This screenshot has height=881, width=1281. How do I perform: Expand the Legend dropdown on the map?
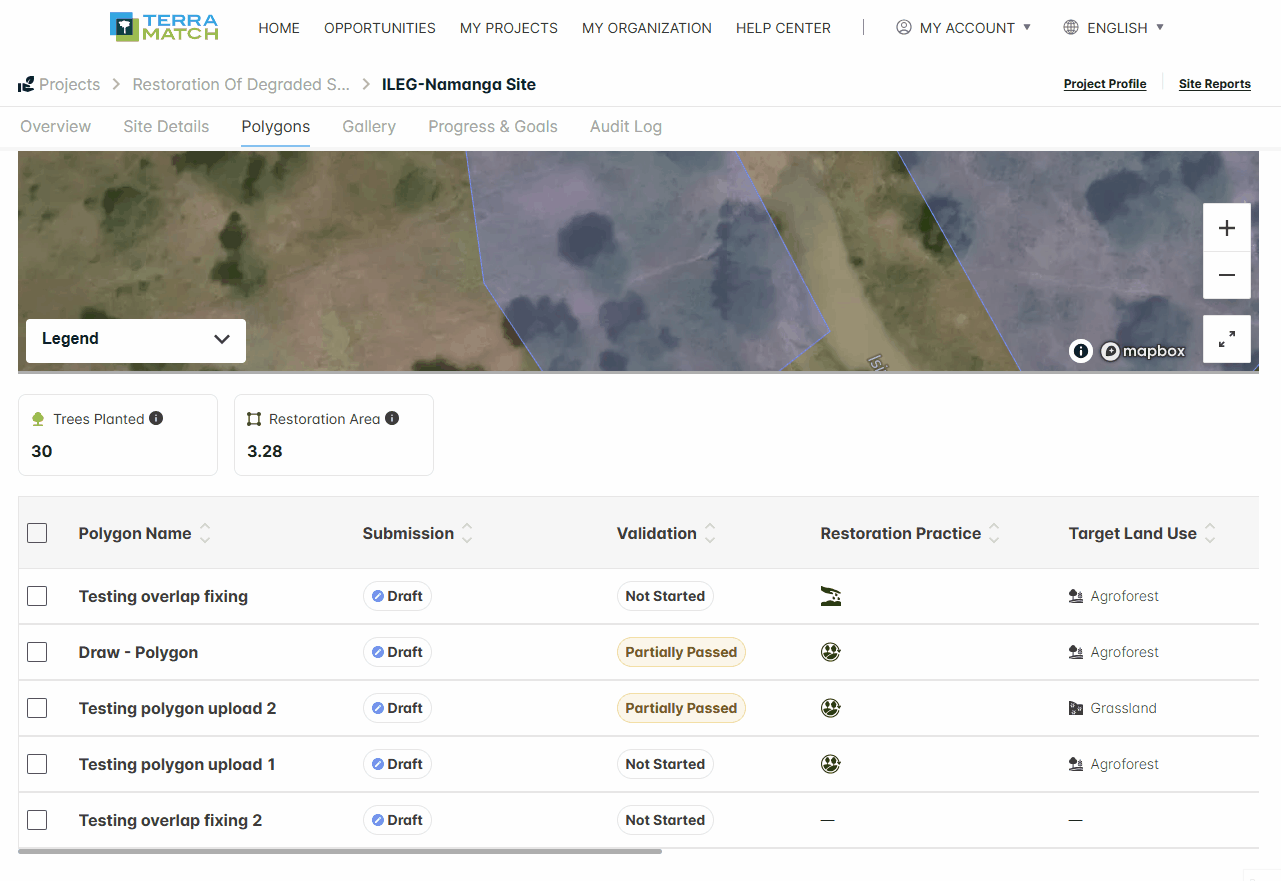(x=136, y=340)
